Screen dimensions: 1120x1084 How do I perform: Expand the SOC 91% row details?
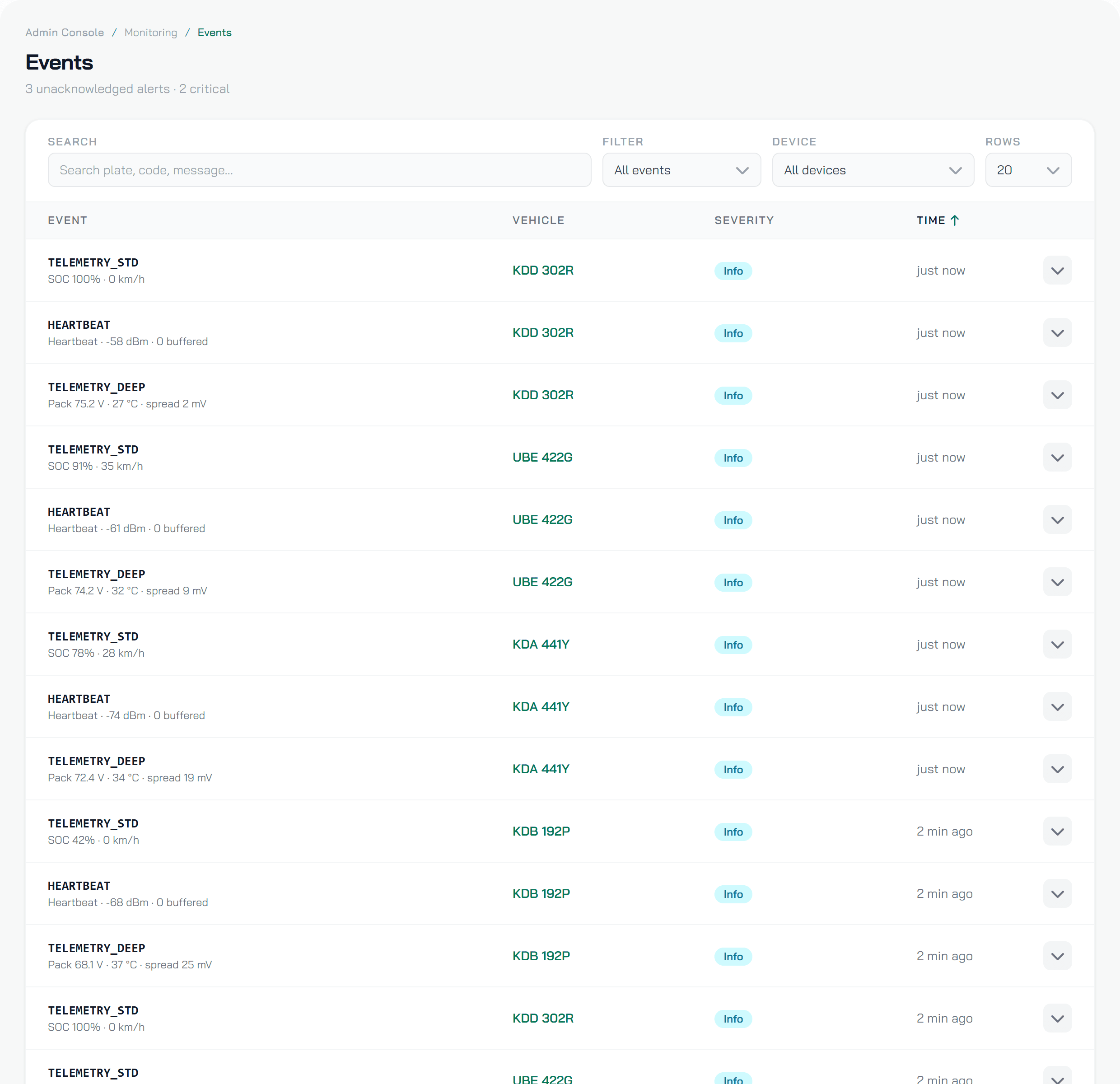[x=1057, y=457]
